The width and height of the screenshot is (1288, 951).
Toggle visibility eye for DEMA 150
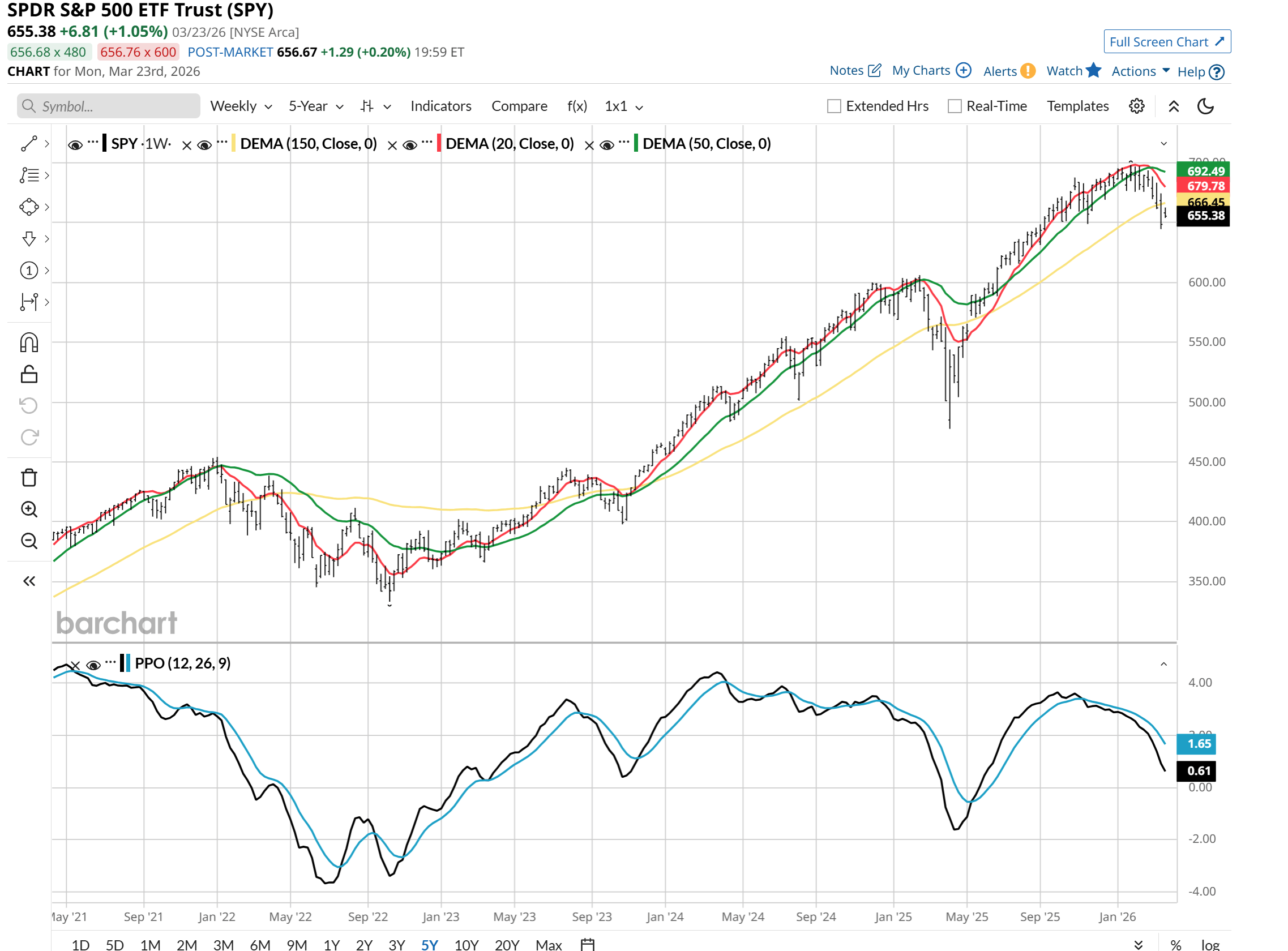(x=204, y=145)
